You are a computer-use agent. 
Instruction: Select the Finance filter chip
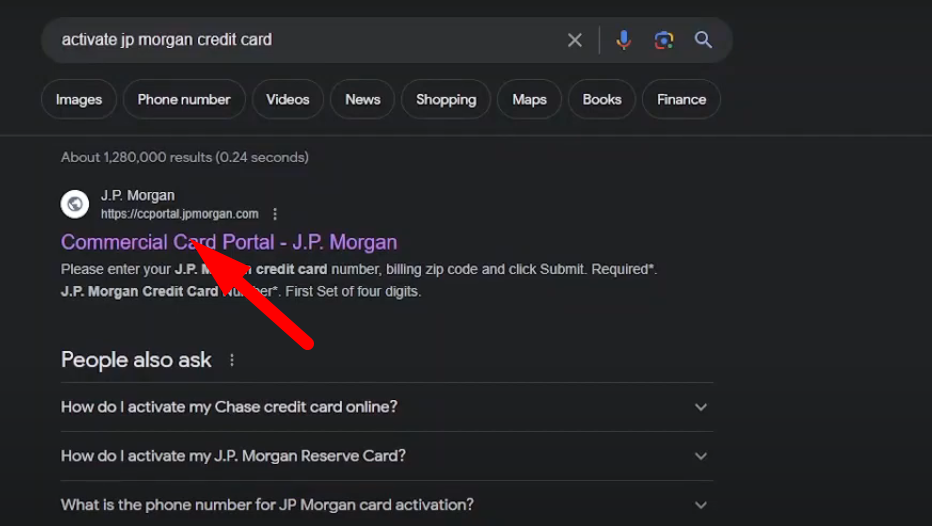click(x=681, y=99)
